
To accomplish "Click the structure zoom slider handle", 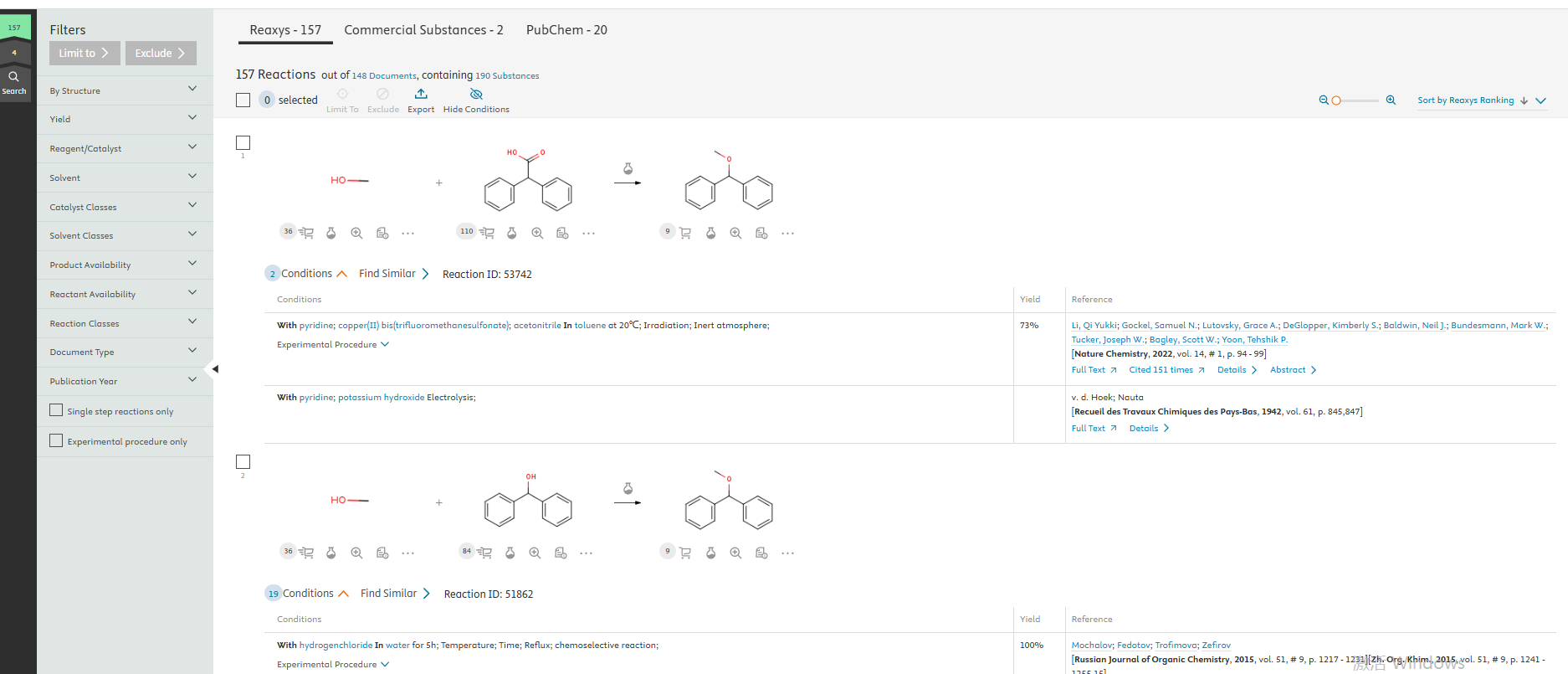I will click(x=1336, y=100).
